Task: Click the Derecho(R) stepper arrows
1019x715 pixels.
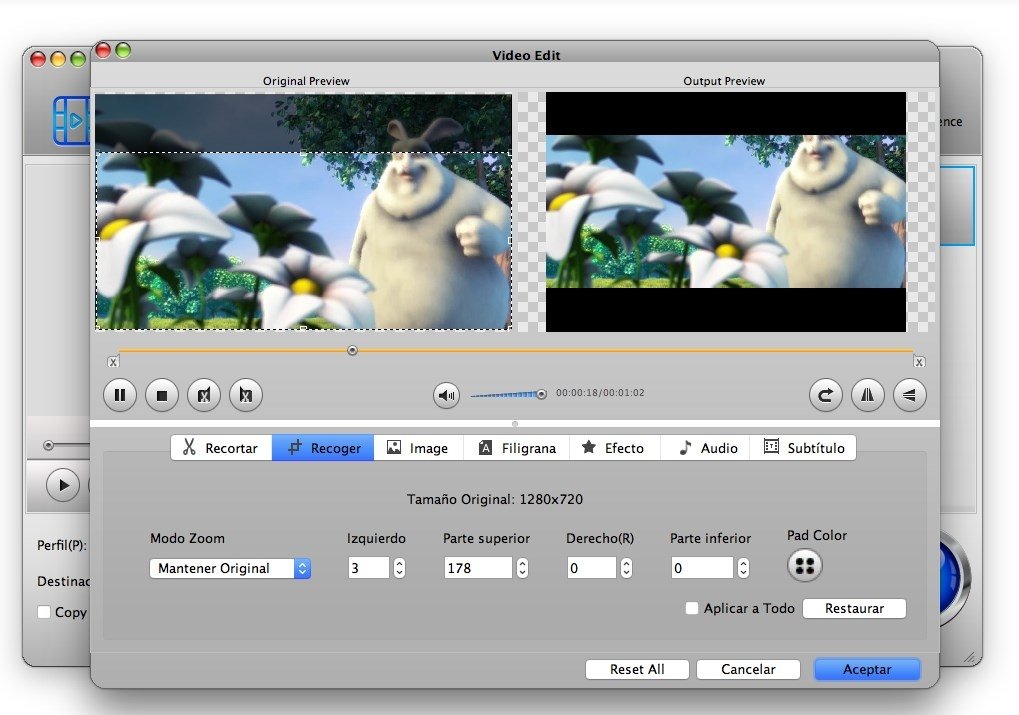Action: point(626,568)
